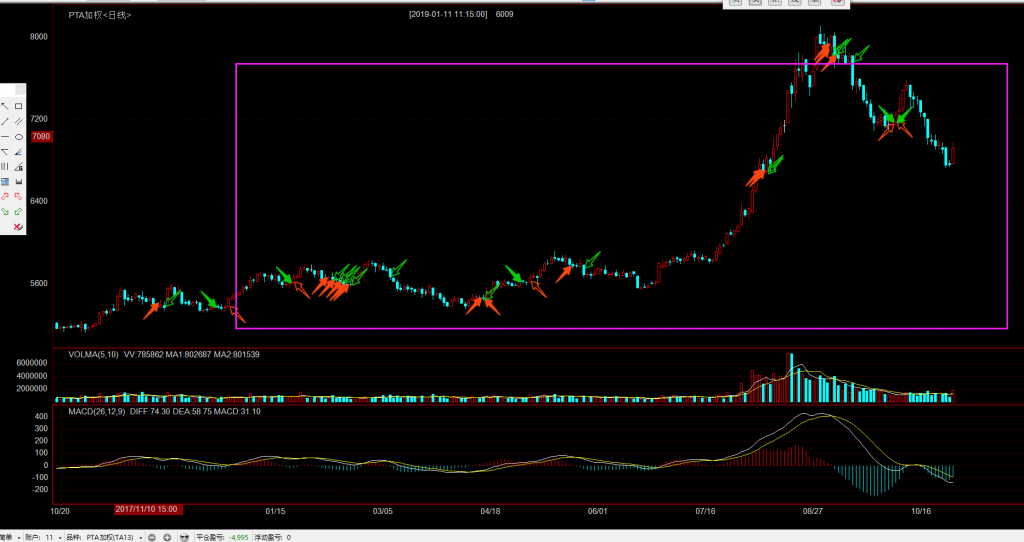Click the zoom in plus button

(x=167, y=537)
